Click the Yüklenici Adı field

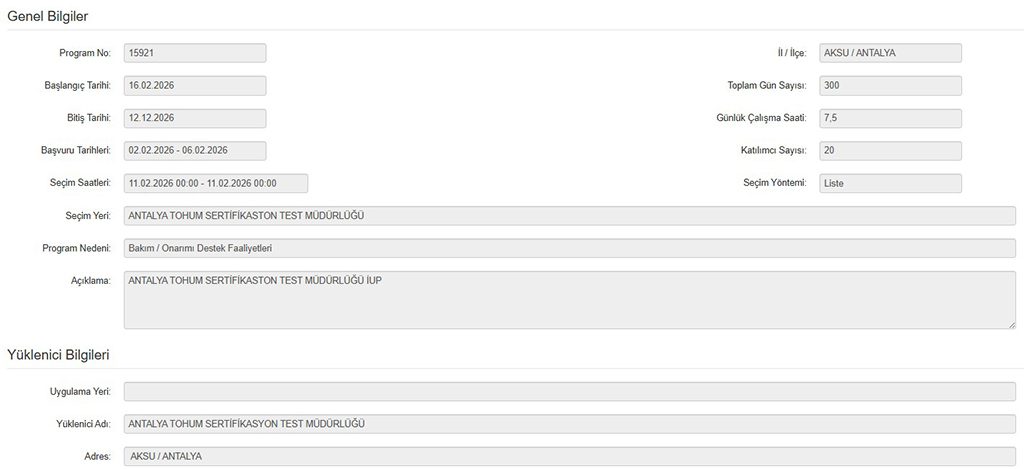569,423
